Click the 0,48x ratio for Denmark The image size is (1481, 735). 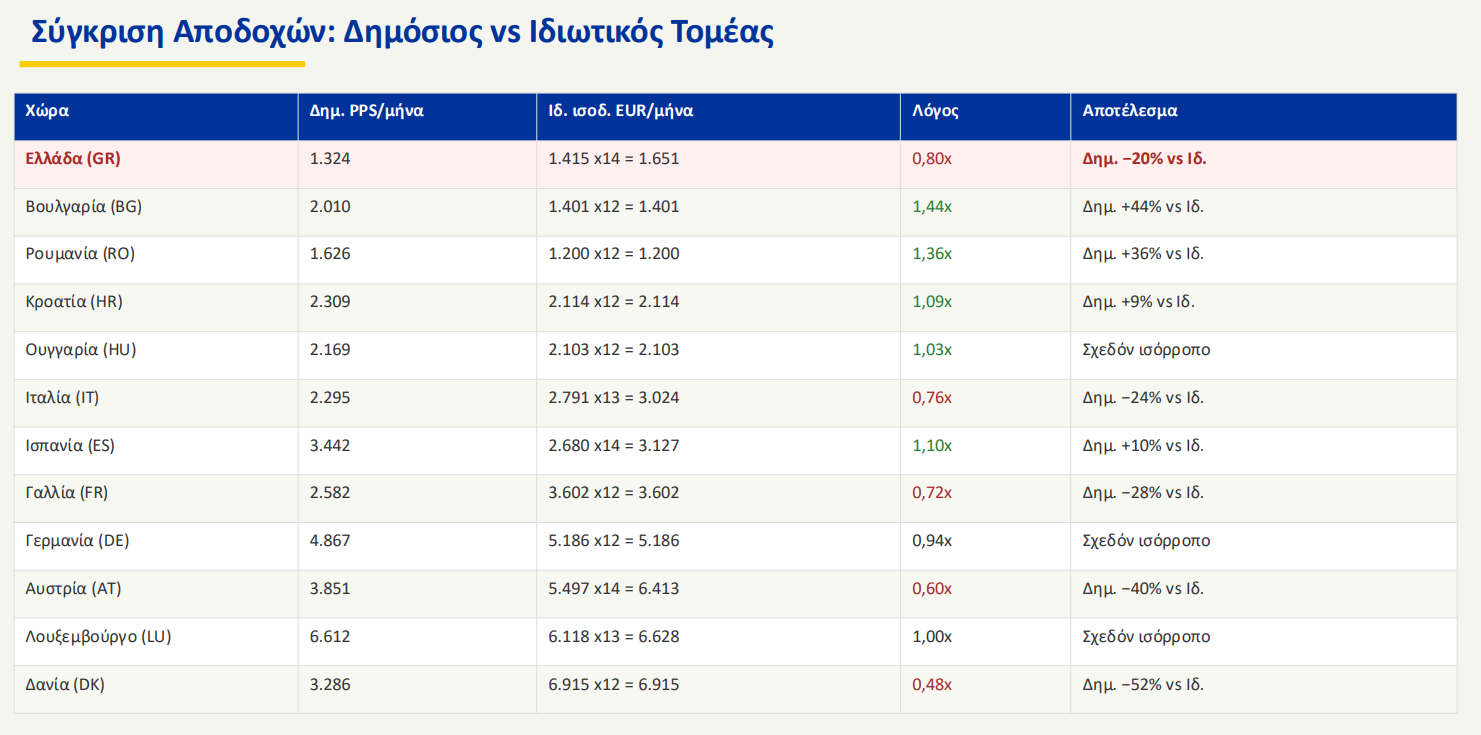931,685
